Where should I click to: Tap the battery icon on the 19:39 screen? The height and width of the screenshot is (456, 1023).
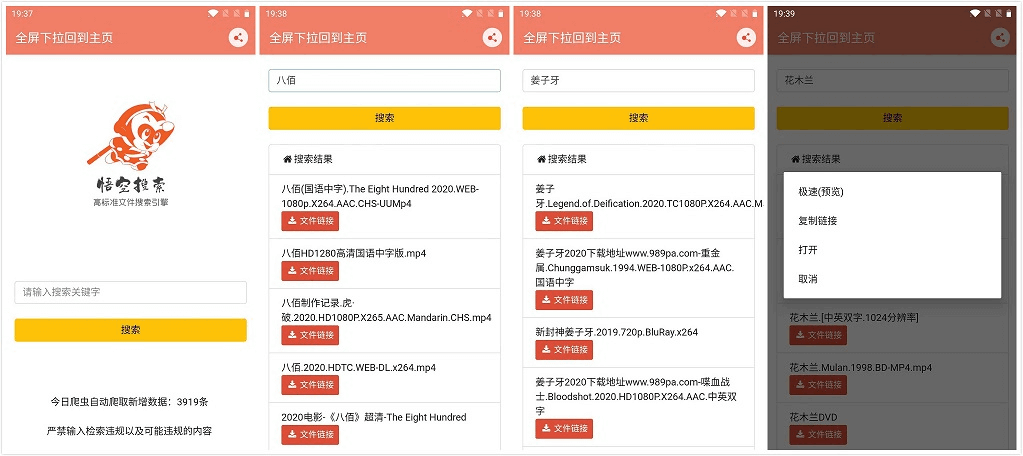click(1009, 13)
